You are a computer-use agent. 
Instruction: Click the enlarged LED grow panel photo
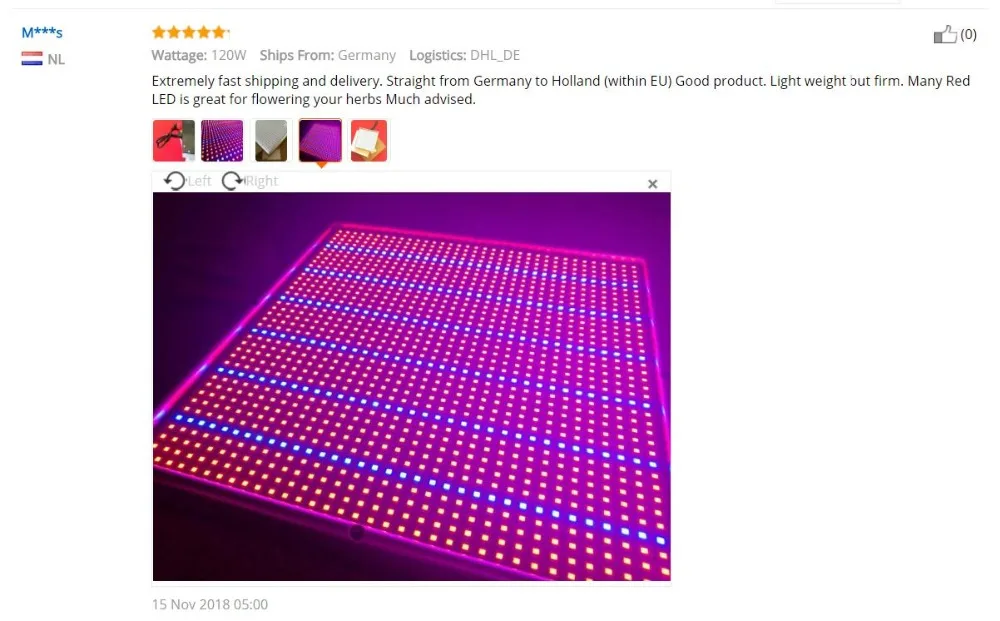click(x=411, y=386)
